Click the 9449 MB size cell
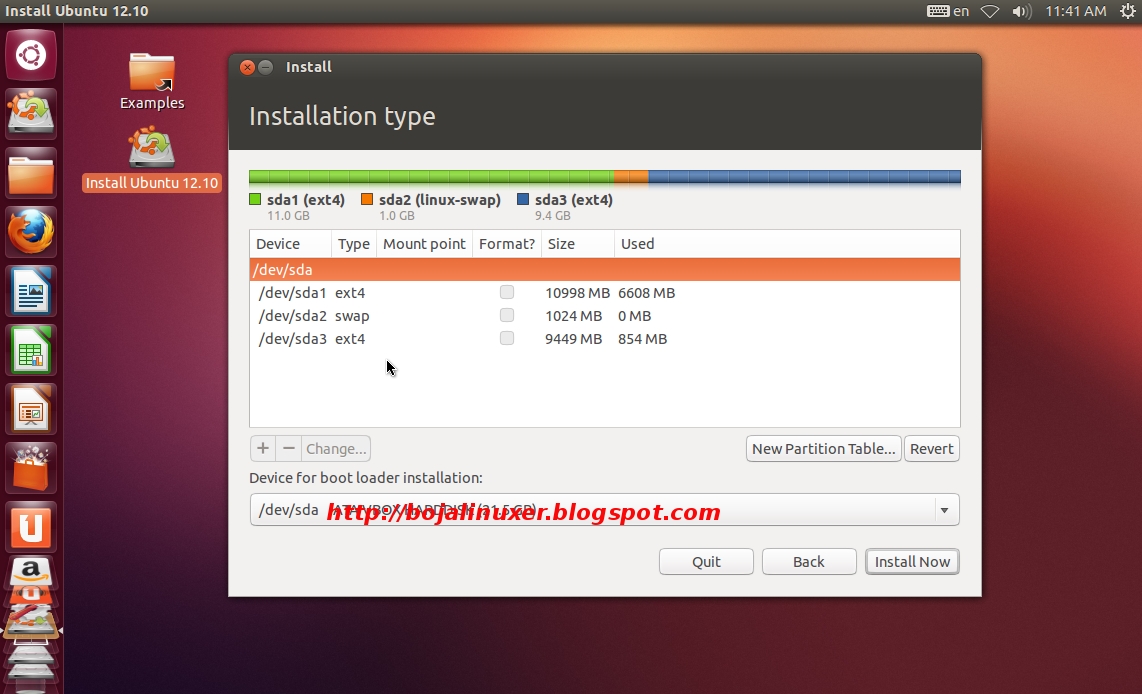Screen dimensions: 1142x694 pyautogui.click(x=573, y=339)
